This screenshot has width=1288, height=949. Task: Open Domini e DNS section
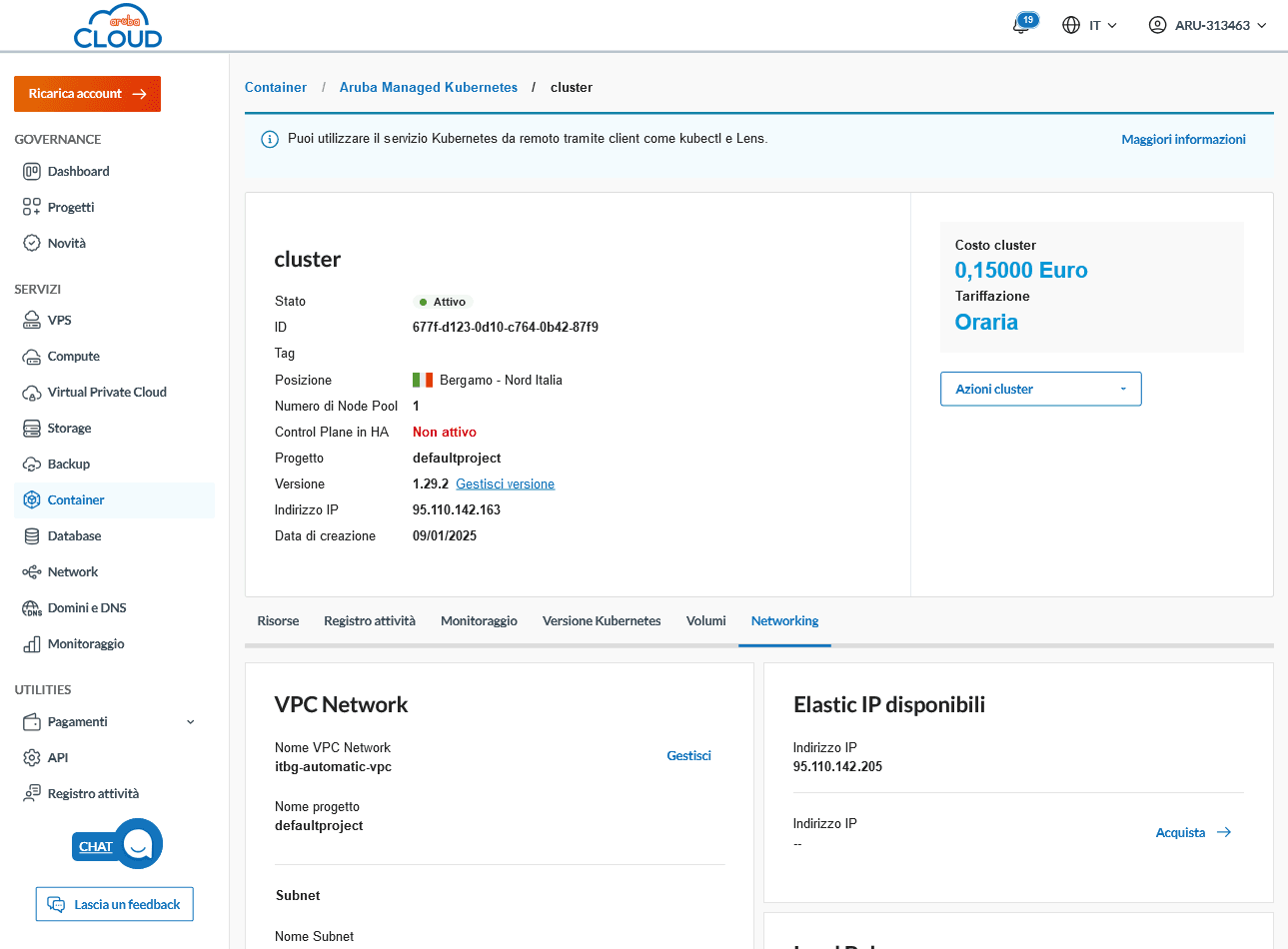(x=86, y=608)
